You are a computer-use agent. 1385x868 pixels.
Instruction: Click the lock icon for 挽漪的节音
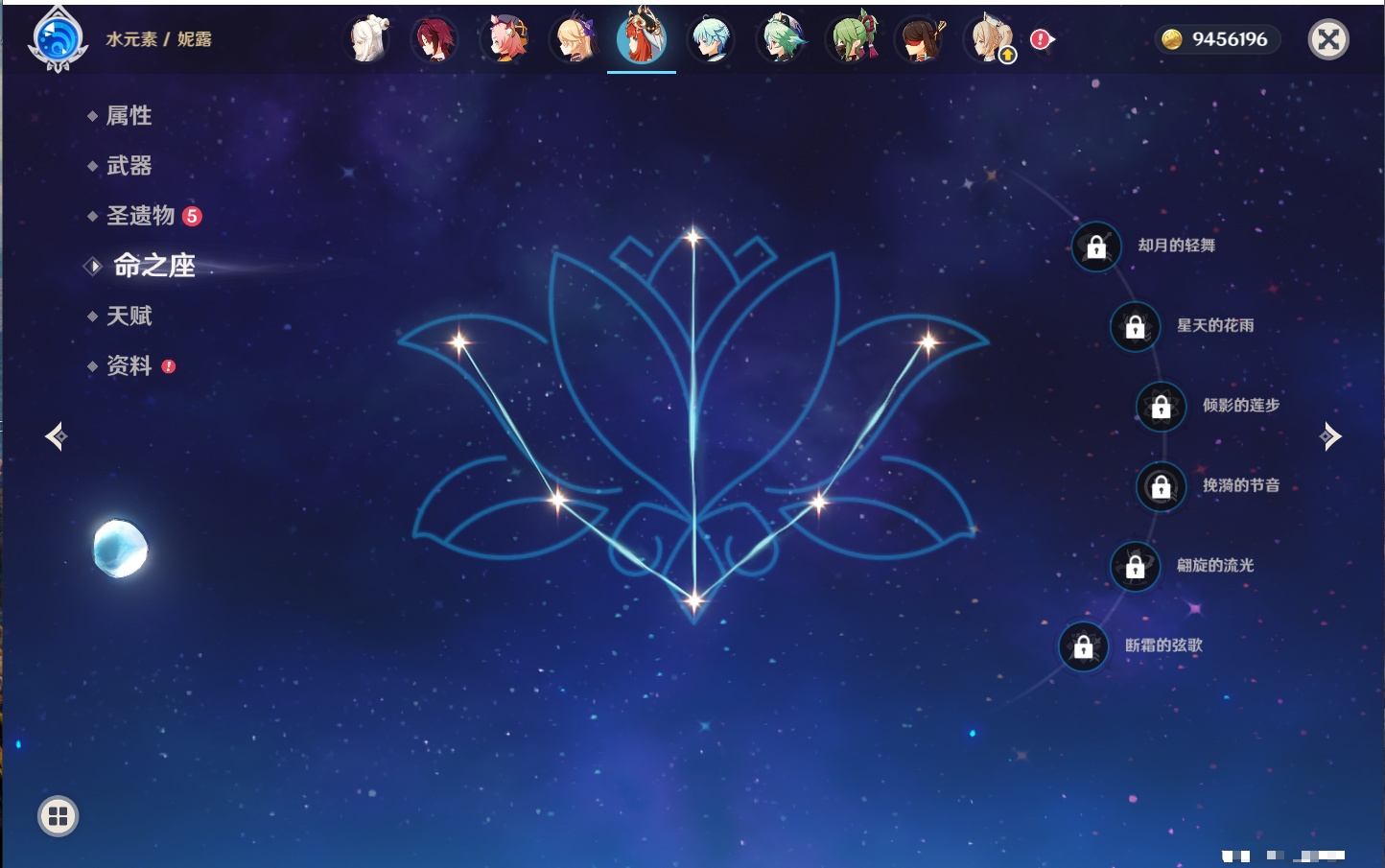pyautogui.click(x=1161, y=486)
